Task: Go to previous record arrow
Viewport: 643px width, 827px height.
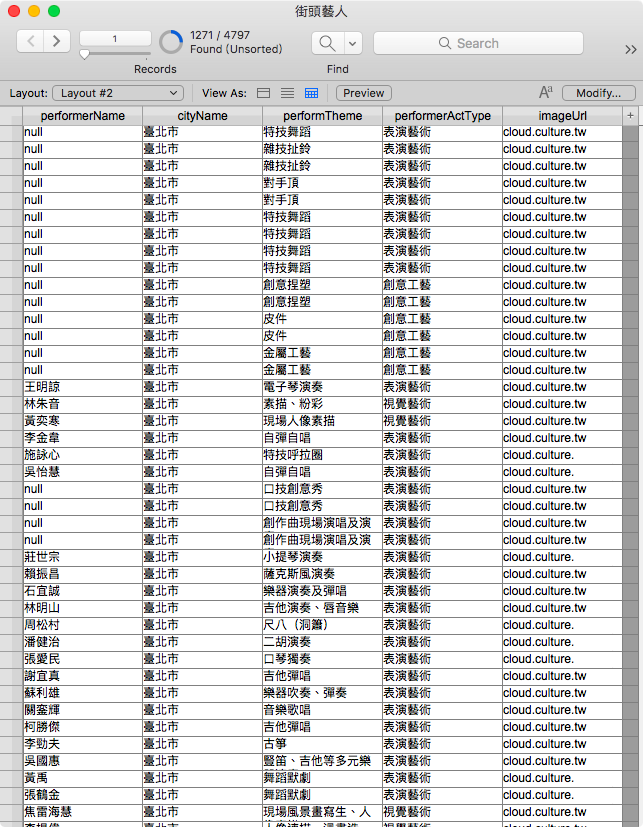Action: point(31,41)
